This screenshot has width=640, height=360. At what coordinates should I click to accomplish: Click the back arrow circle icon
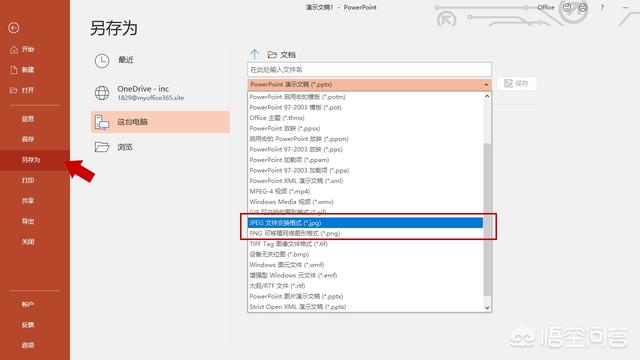click(x=13, y=28)
